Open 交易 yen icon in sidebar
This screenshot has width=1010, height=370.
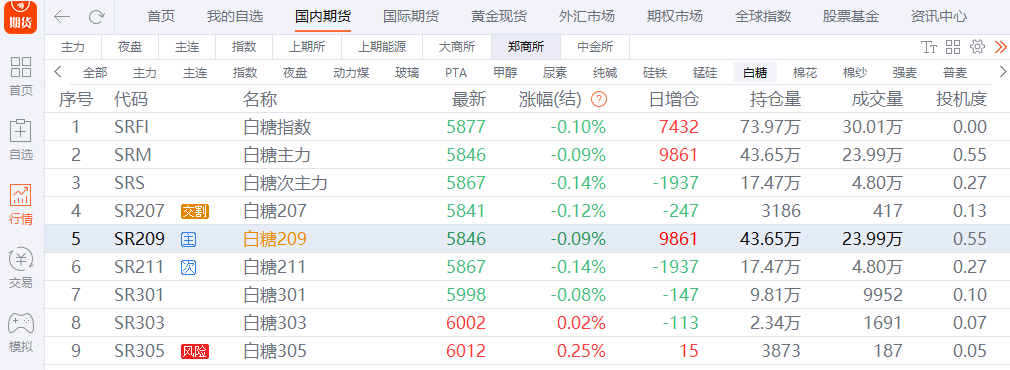pos(21,268)
